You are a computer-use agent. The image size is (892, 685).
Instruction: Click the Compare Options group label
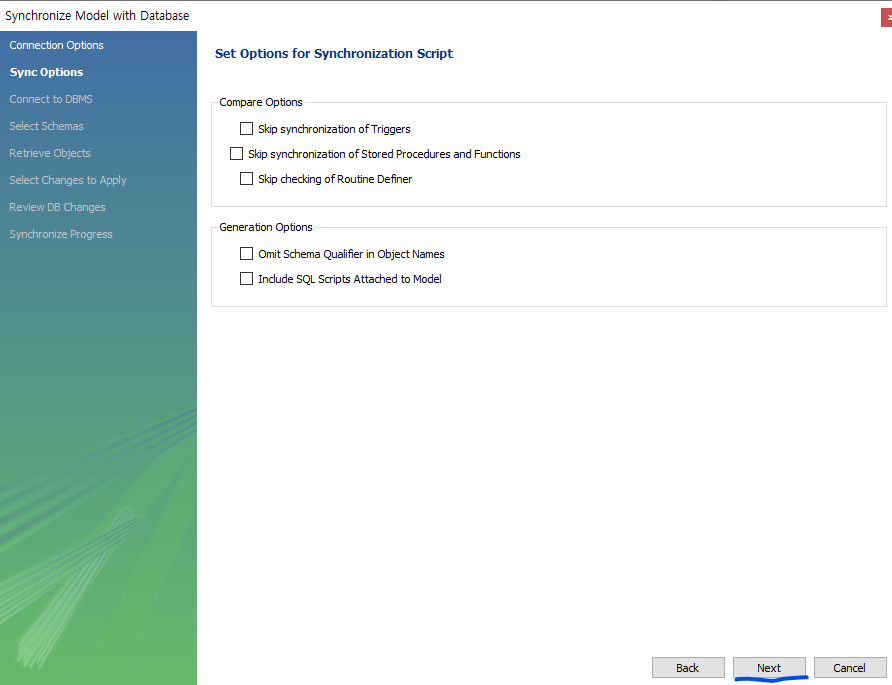(261, 102)
